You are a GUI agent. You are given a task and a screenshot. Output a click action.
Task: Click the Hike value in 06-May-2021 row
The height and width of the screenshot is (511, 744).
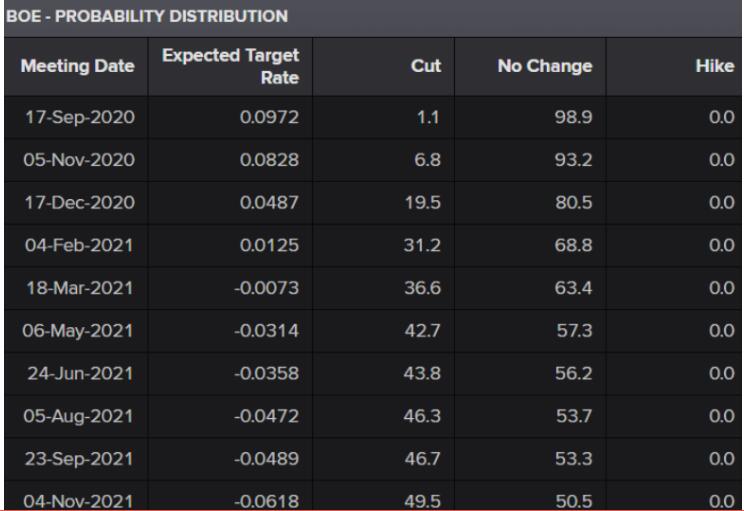tap(722, 331)
